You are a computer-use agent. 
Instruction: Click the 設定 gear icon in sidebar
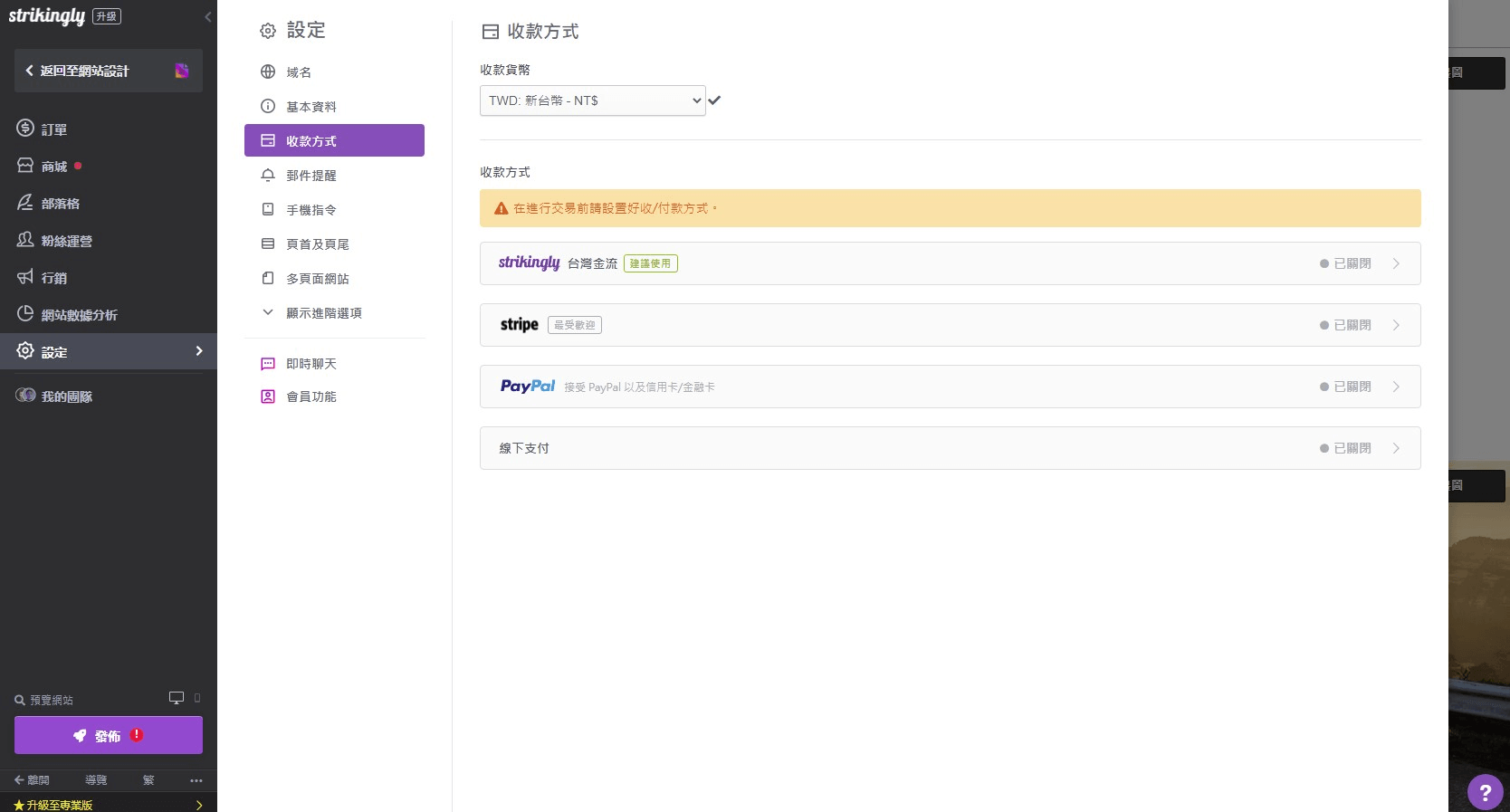[x=25, y=350]
